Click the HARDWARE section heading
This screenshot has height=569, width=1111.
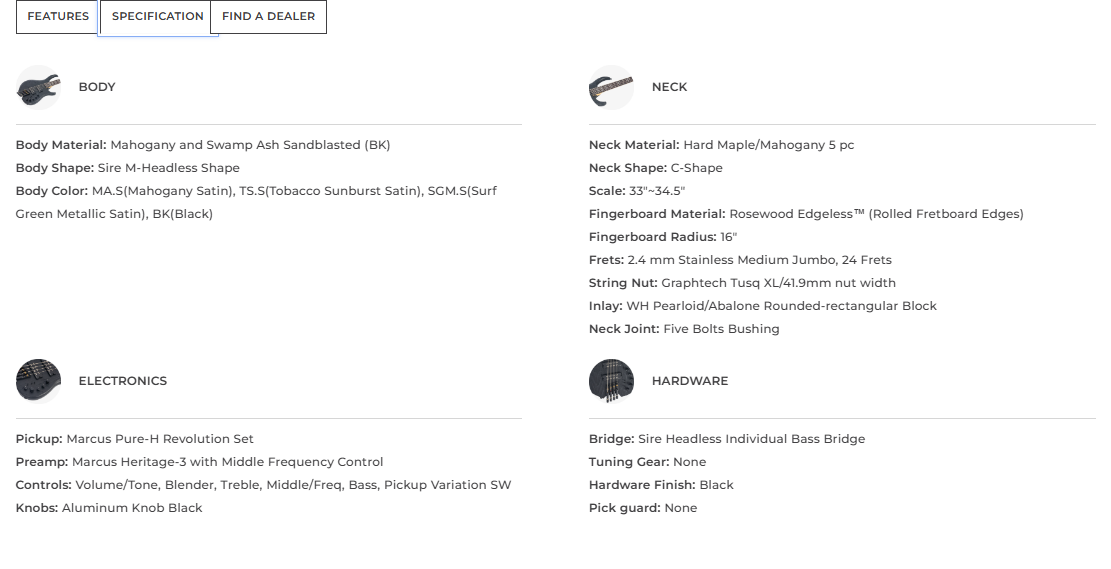pyautogui.click(x=690, y=381)
